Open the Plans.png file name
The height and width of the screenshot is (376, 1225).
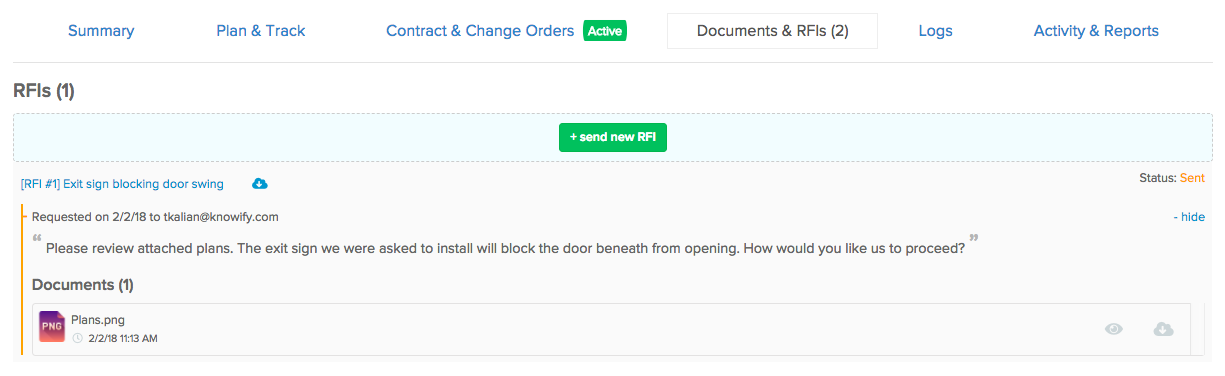click(98, 320)
